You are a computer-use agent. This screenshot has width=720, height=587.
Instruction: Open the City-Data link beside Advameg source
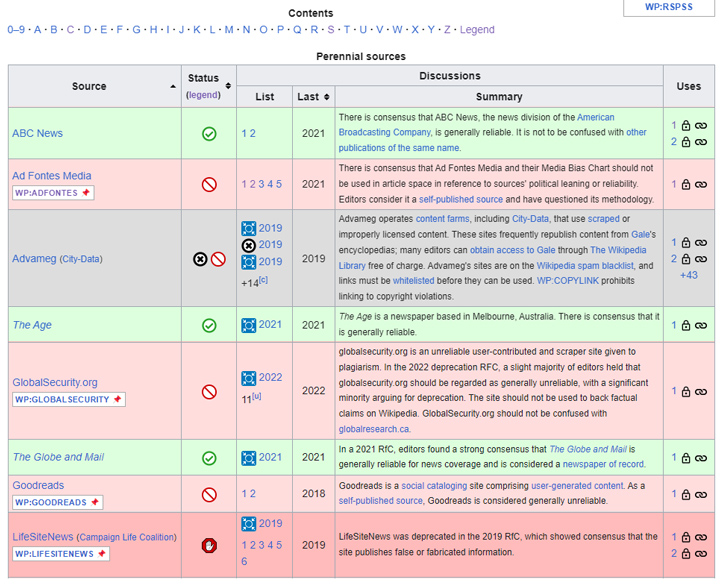[x=80, y=260]
